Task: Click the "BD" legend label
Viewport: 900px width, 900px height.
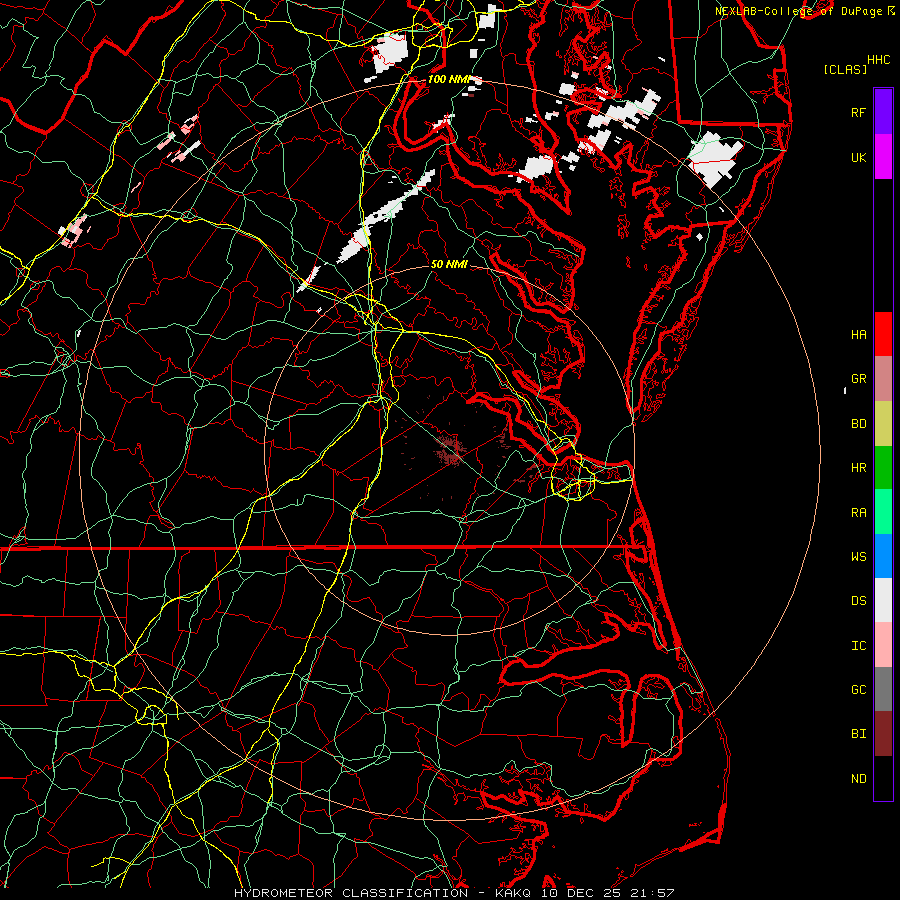Action: (858, 424)
